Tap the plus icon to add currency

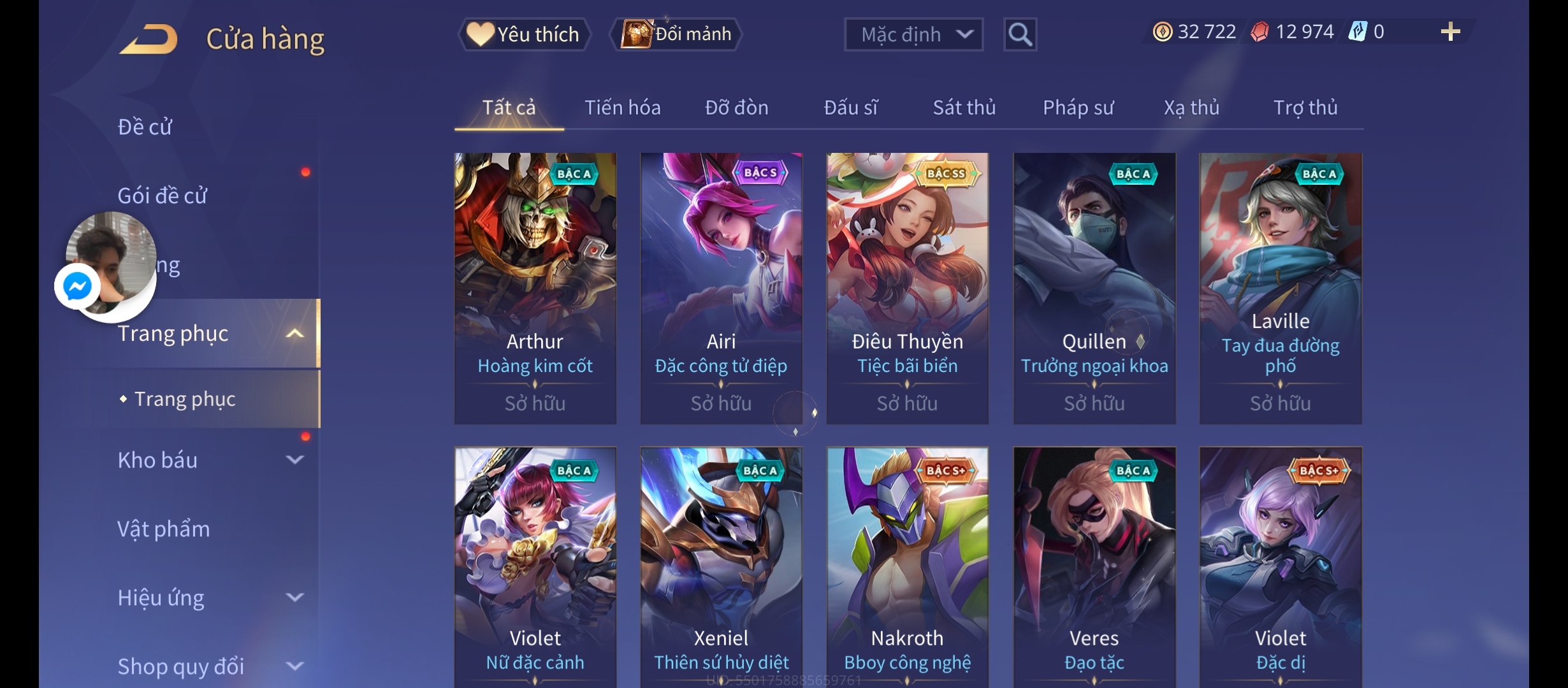pyautogui.click(x=1450, y=32)
